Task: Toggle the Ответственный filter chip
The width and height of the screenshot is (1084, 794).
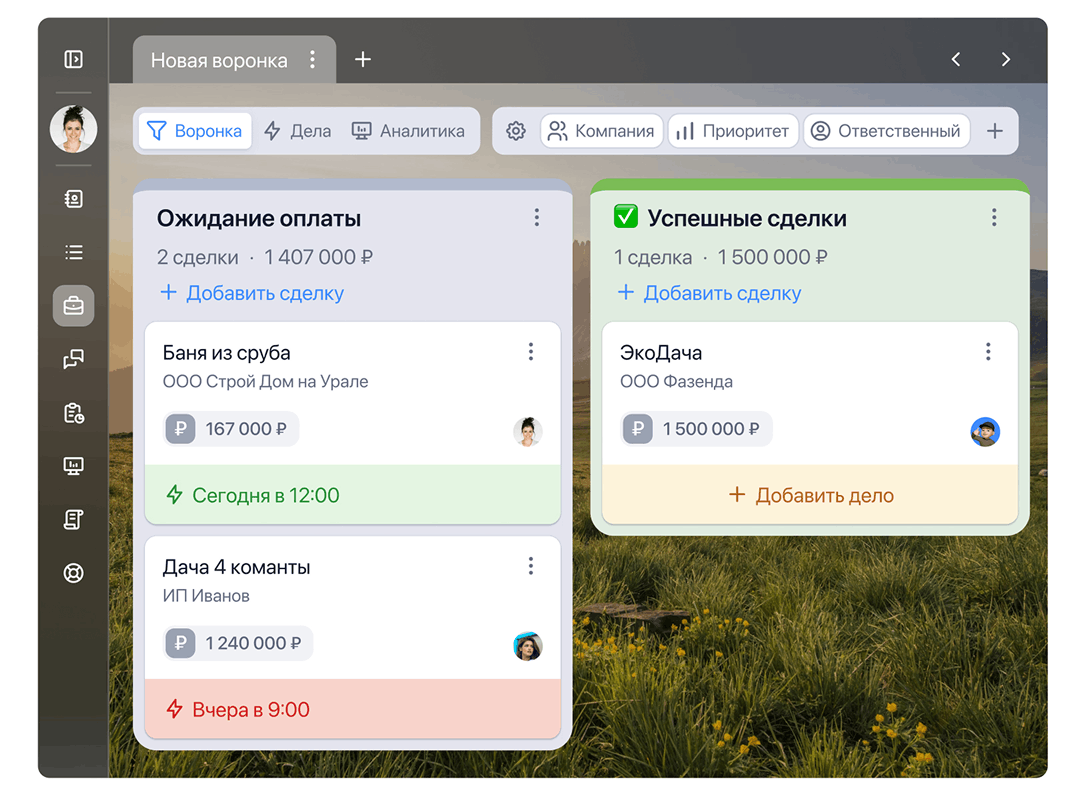Action: pyautogui.click(x=887, y=130)
